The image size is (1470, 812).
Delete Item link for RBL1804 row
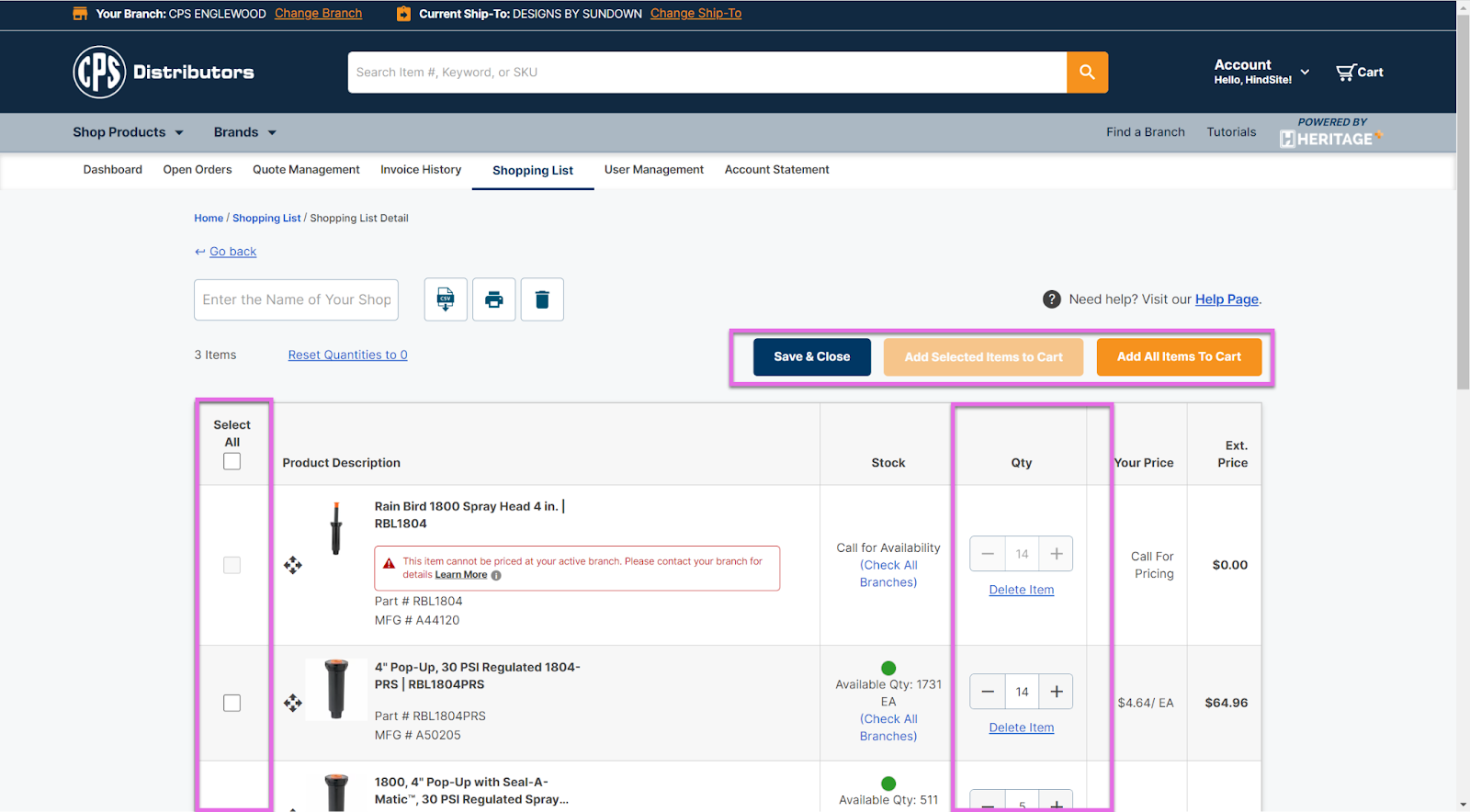pos(1022,590)
